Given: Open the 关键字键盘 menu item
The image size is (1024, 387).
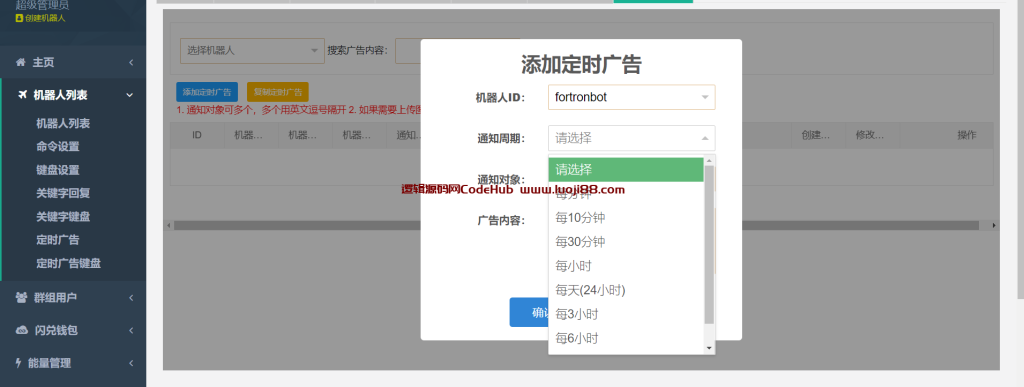Looking at the screenshot, I should point(63,217).
